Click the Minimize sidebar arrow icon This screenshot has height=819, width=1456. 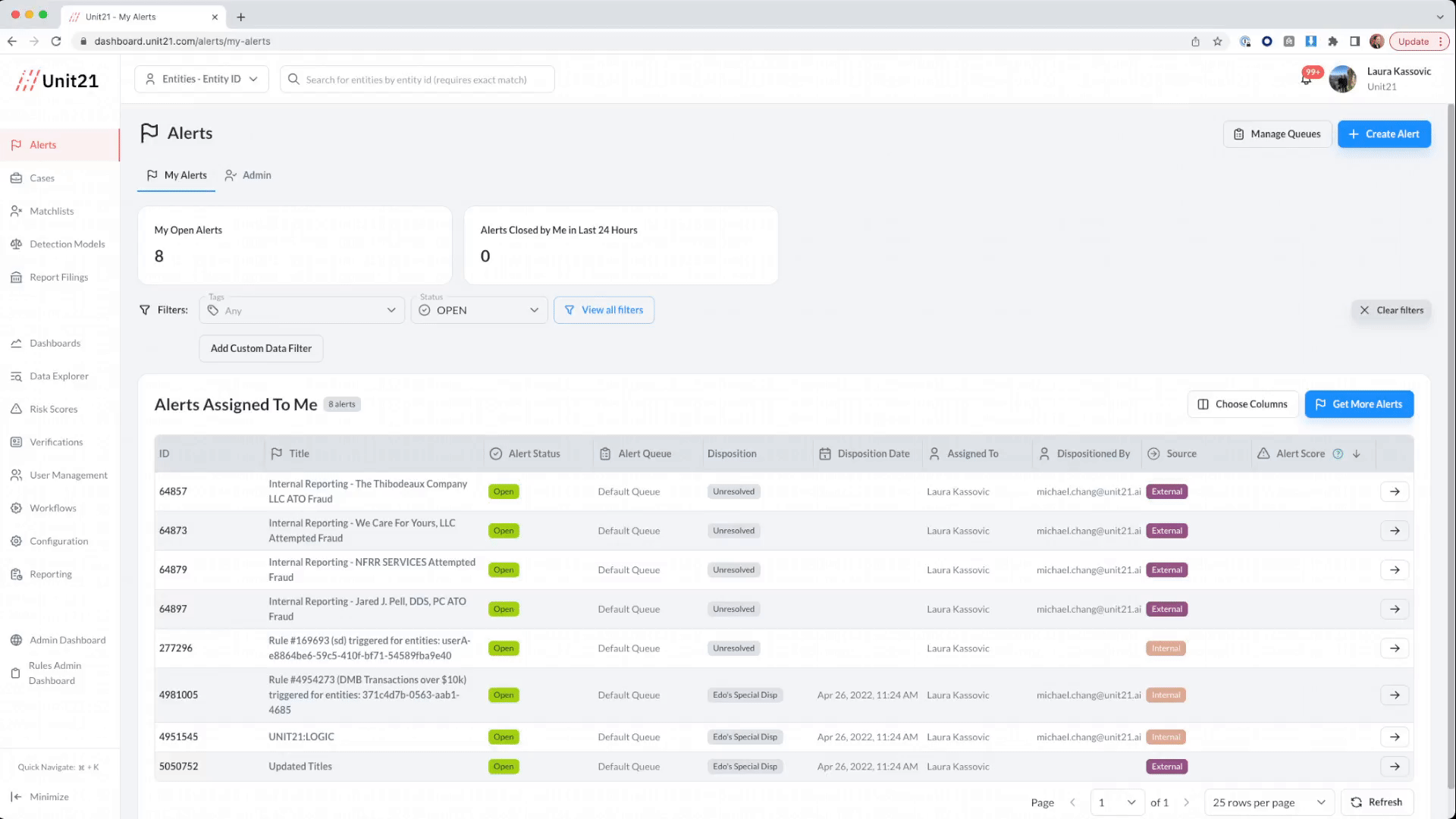click(16, 797)
